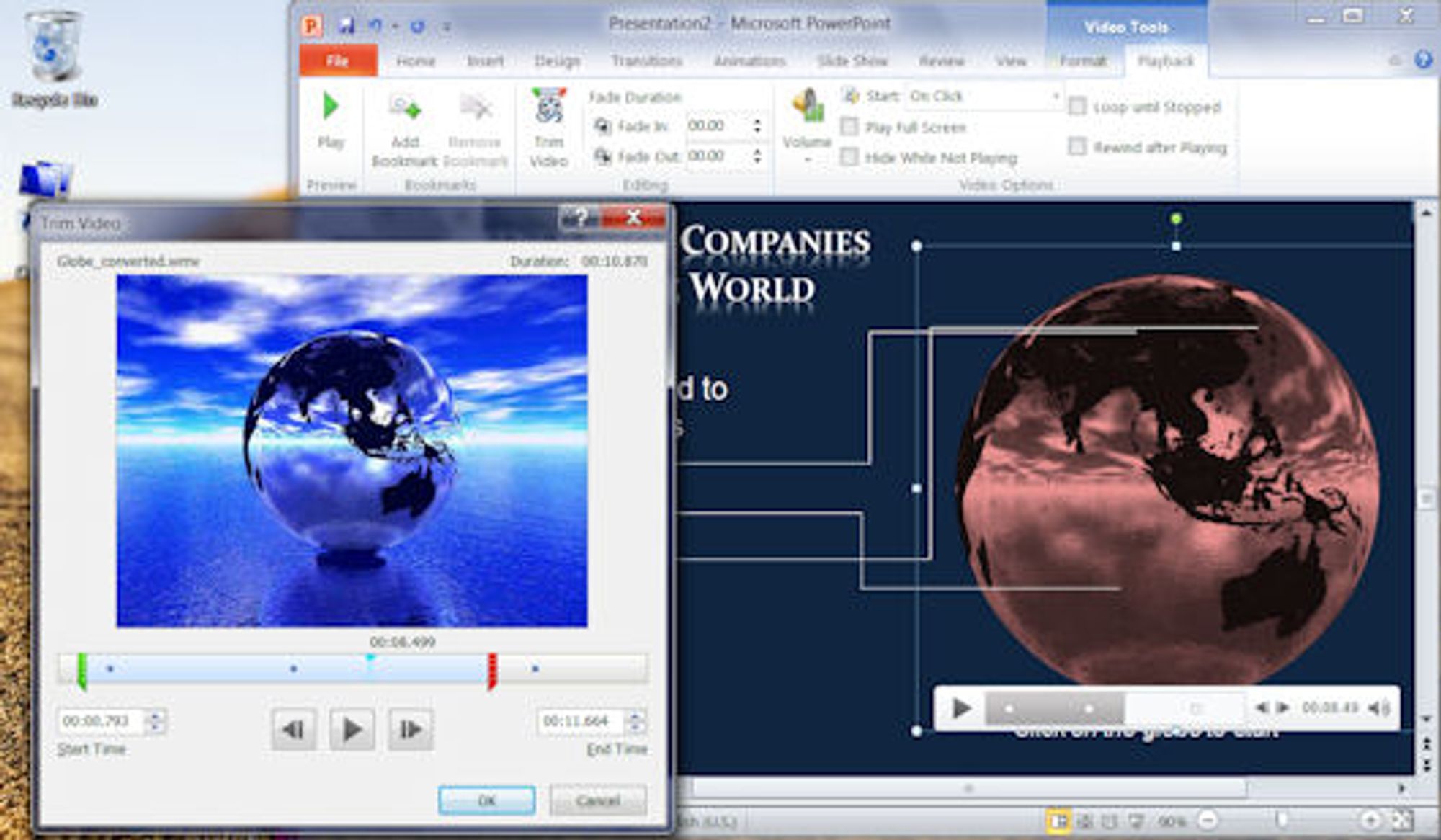Click the vertical scrollbar down arrow of slide pane
The image size is (1441, 840).
tap(1426, 720)
